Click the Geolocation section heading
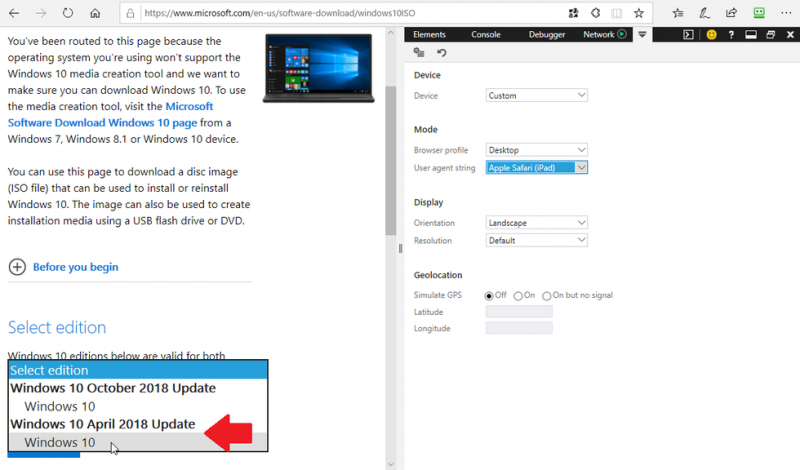This screenshot has height=470, width=800. [x=438, y=275]
